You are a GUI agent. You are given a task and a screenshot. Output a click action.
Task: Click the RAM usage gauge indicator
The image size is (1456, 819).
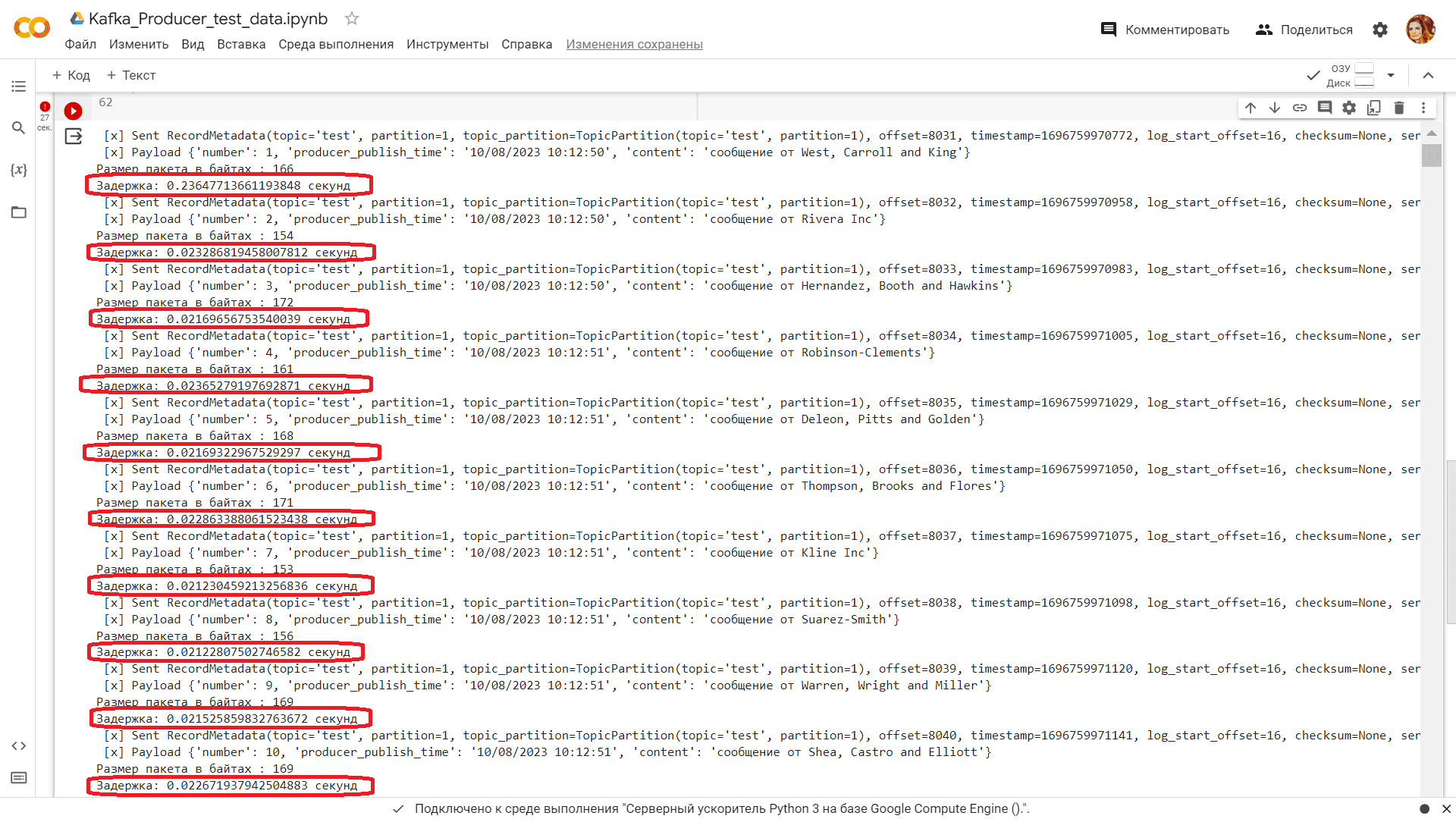tap(1363, 68)
